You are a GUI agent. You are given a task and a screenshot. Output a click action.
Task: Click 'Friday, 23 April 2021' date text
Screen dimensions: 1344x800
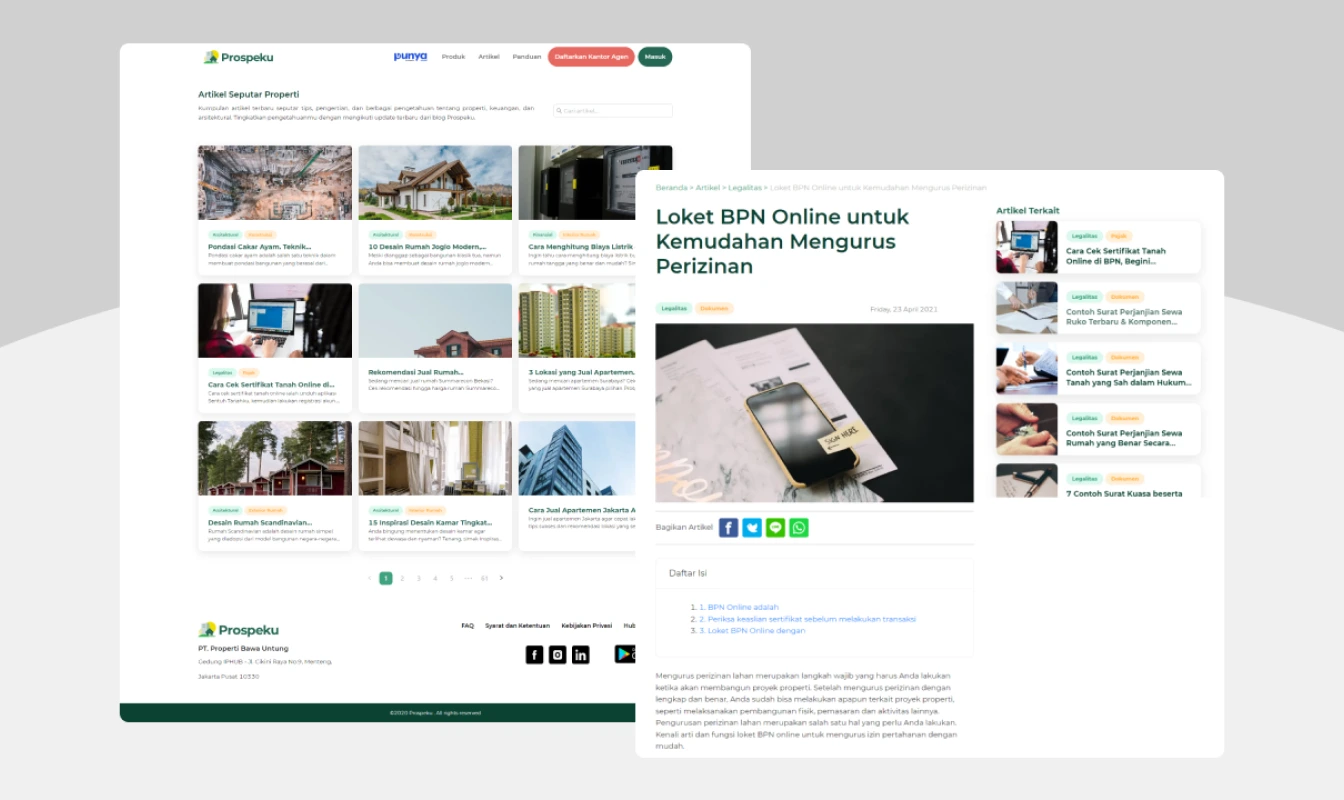coord(904,309)
